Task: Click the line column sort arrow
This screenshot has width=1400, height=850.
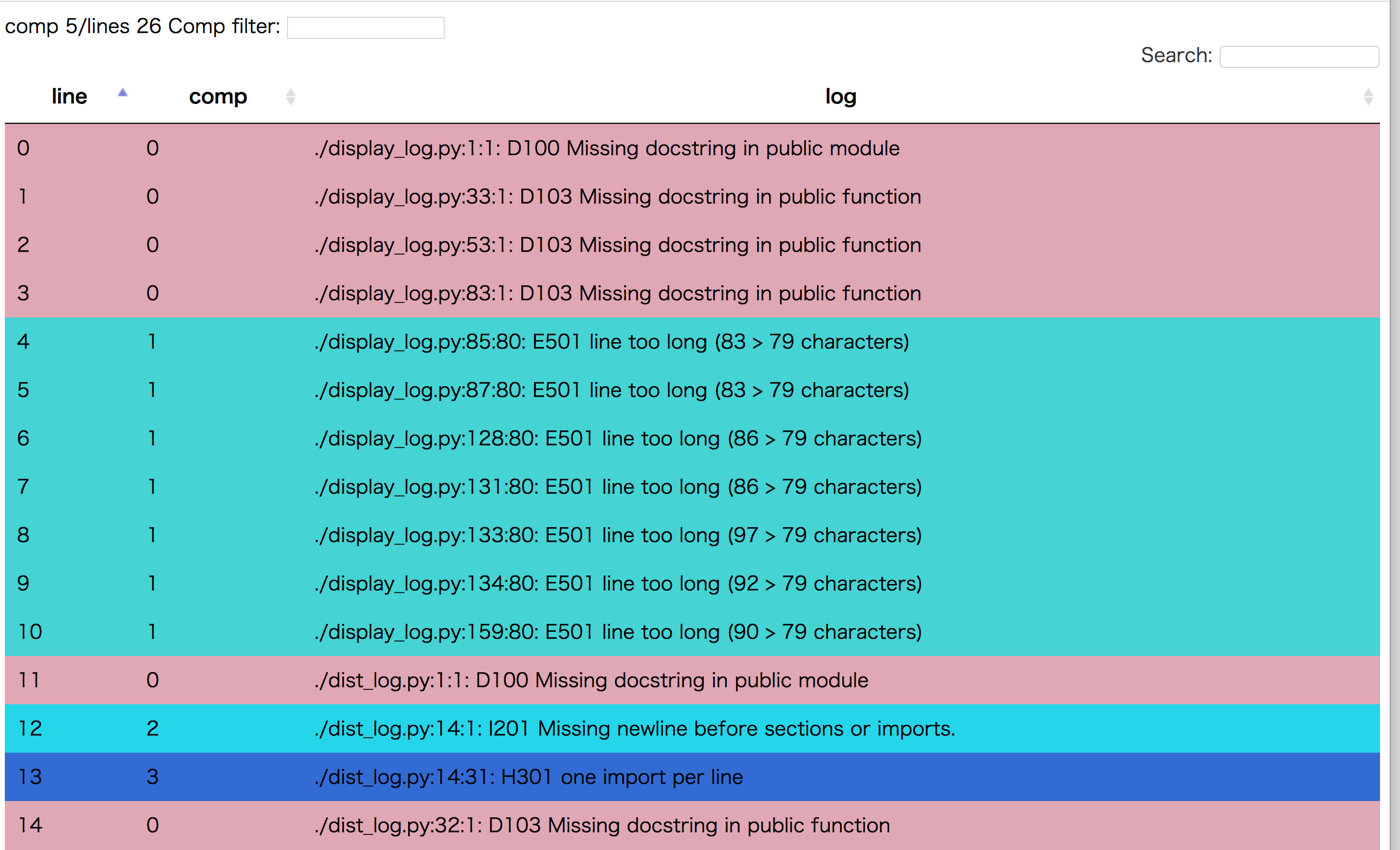Action: coord(123,93)
